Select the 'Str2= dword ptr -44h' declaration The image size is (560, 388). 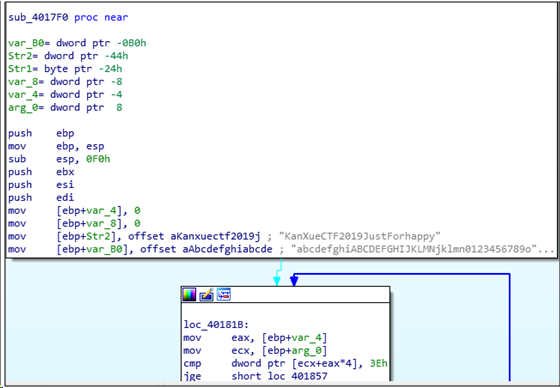tap(68, 56)
